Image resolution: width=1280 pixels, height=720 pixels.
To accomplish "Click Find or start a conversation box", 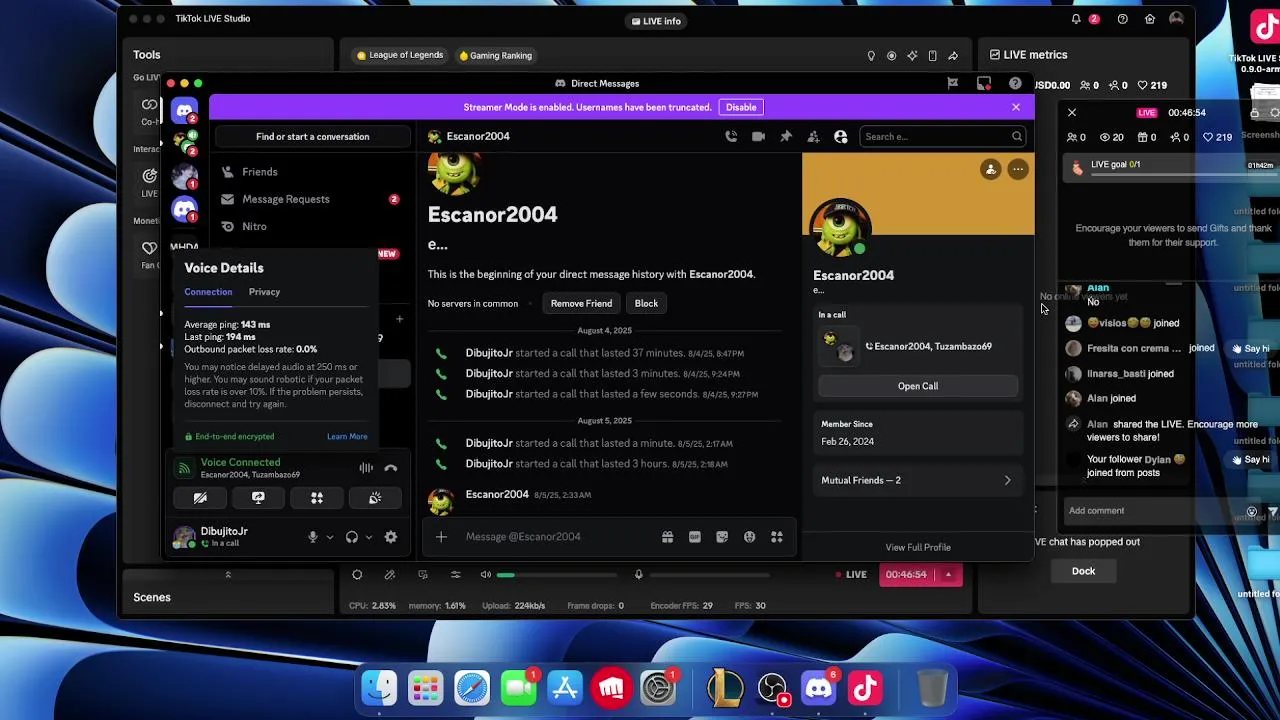I will tap(312, 137).
